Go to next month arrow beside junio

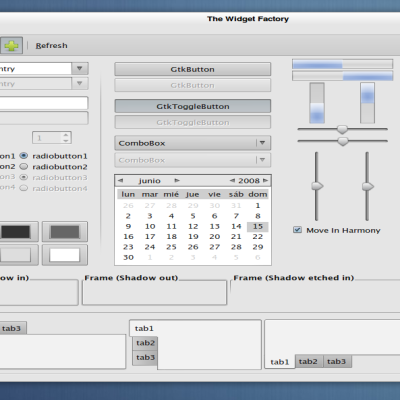click(177, 181)
